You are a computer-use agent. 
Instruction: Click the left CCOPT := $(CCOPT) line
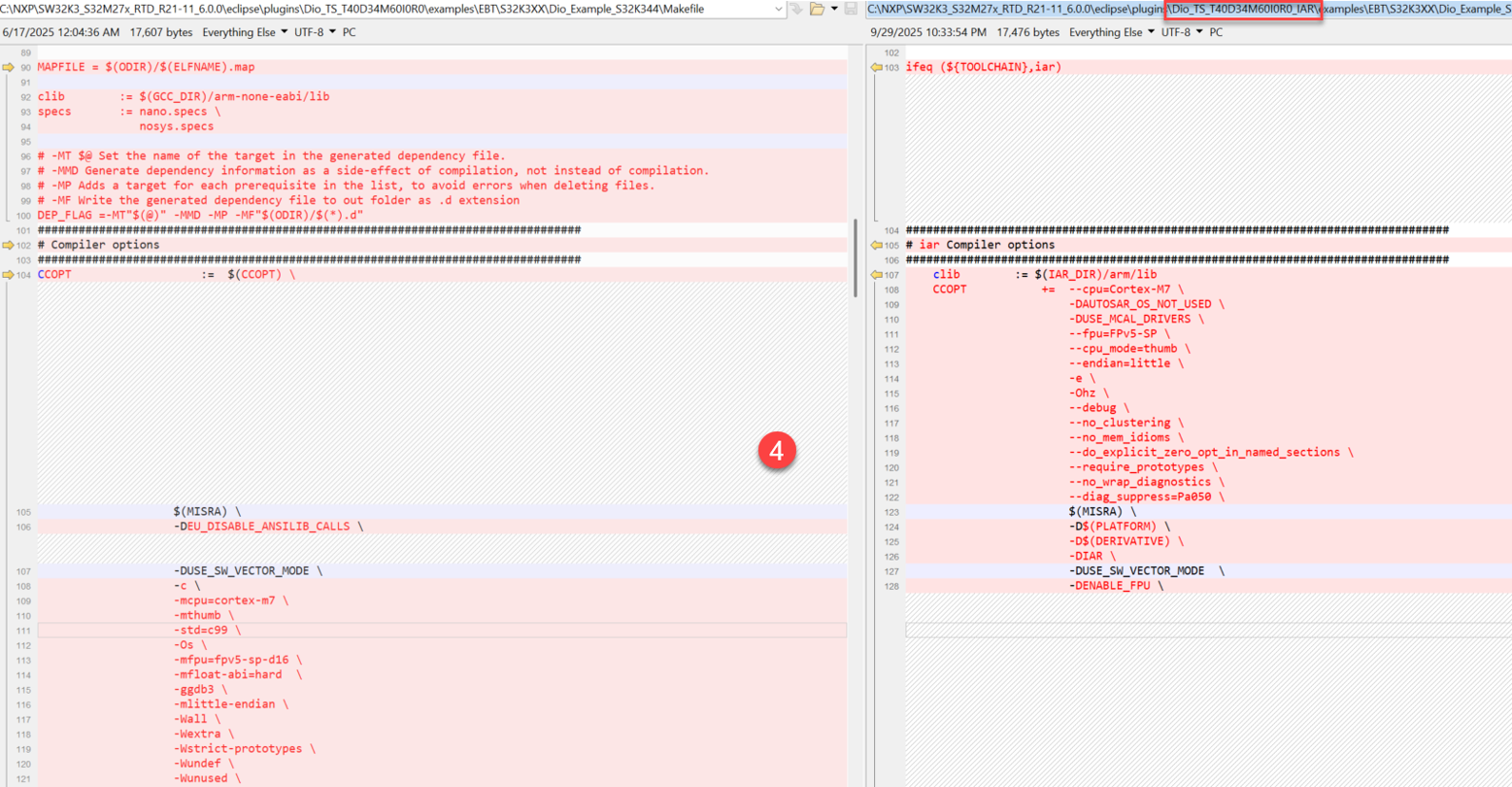point(167,275)
